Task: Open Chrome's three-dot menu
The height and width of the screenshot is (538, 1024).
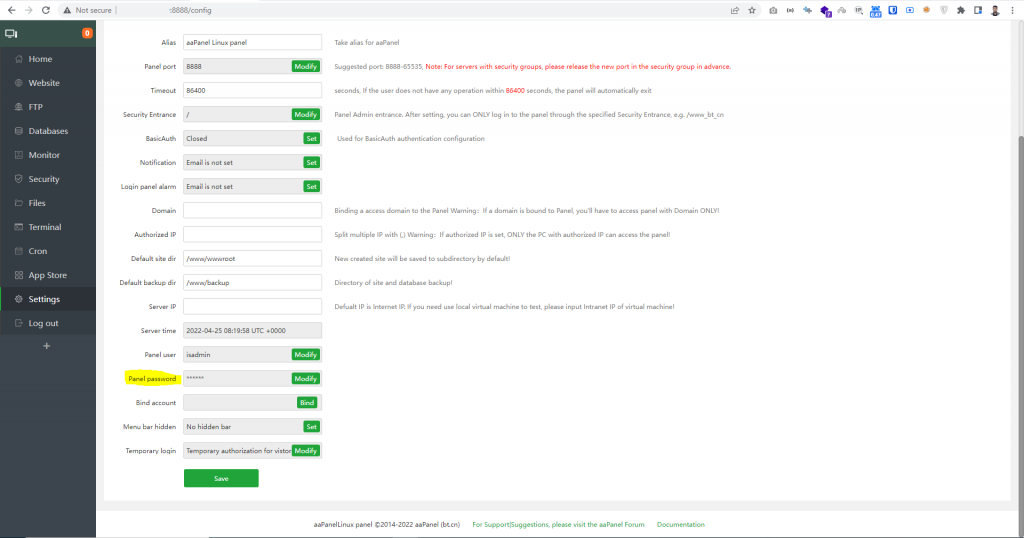Action: click(x=1012, y=10)
